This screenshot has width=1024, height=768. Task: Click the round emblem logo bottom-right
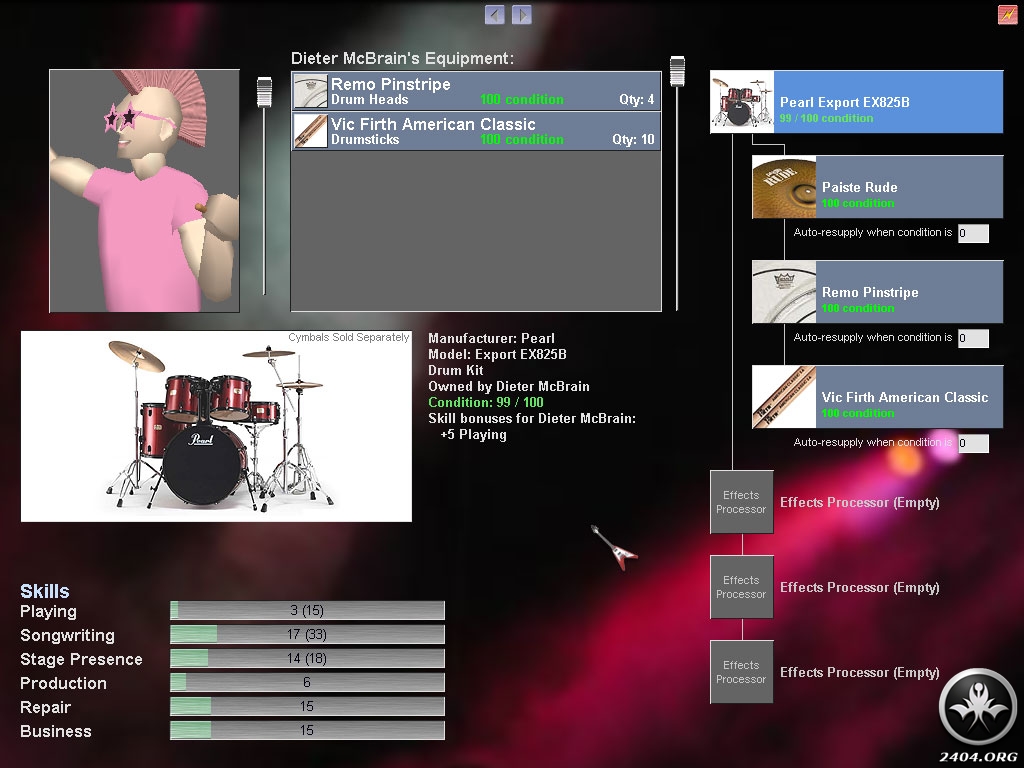(977, 706)
